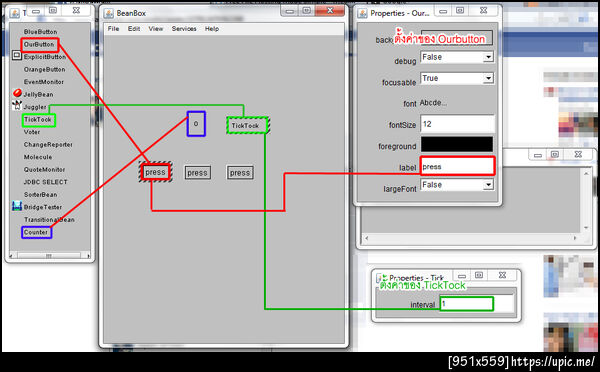Select ExplicitButton in the ToolBox list
Viewport: 600px width, 372px height.
click(45, 57)
